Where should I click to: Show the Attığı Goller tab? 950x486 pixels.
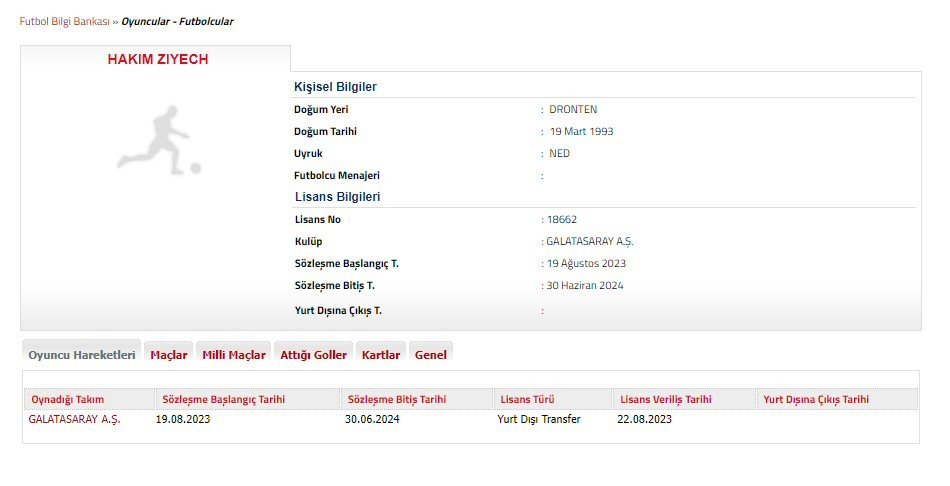[x=314, y=355]
